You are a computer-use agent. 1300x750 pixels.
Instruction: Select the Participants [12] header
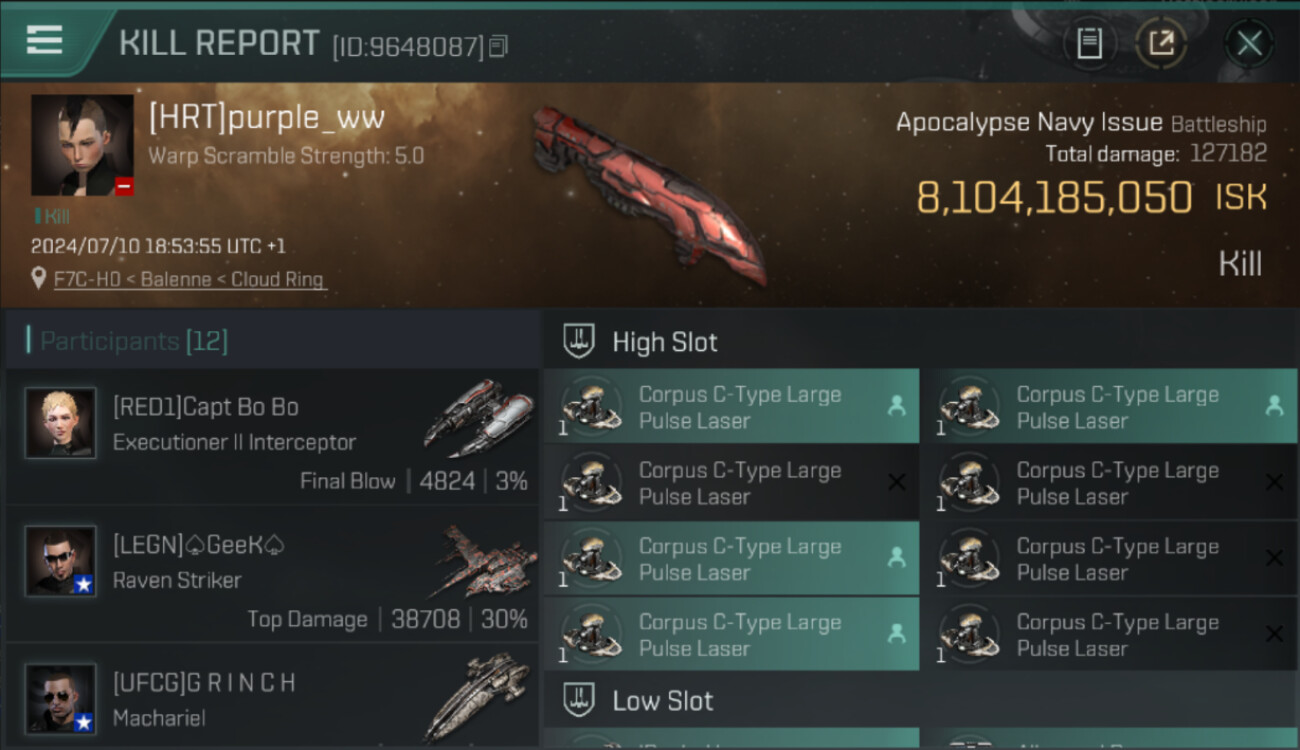coord(134,341)
